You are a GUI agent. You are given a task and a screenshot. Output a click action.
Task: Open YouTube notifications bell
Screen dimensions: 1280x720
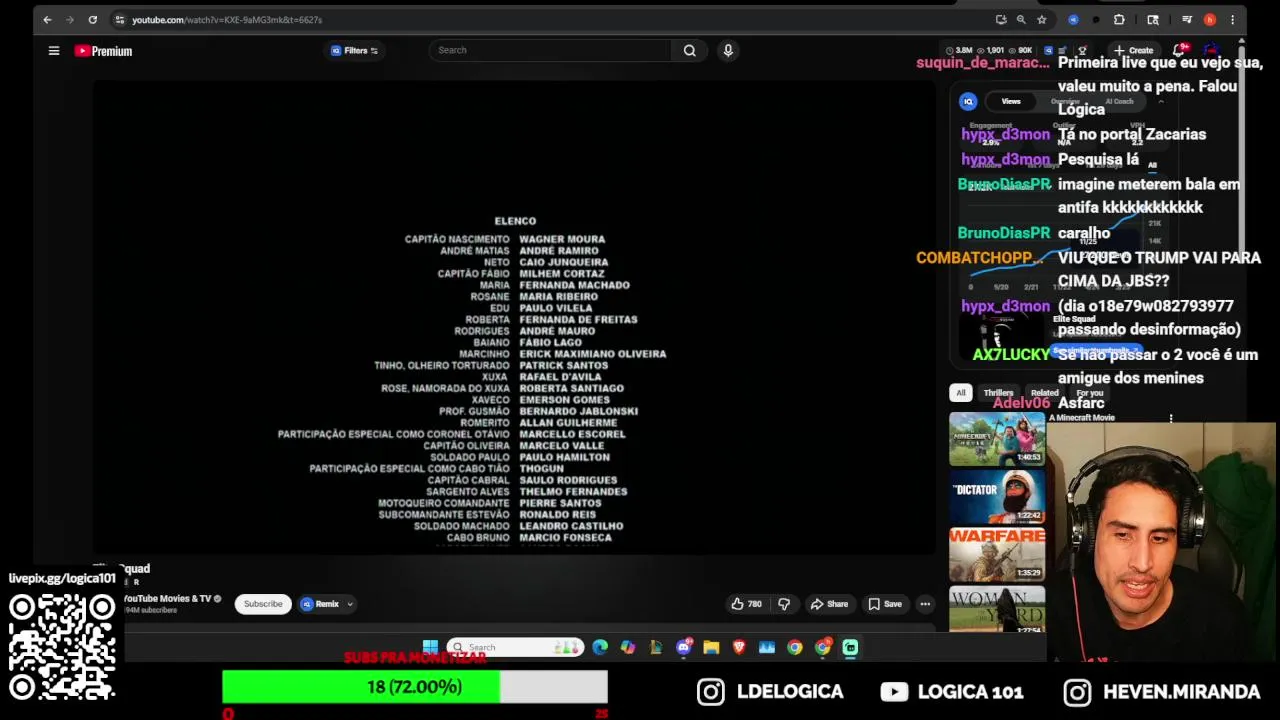(1180, 50)
